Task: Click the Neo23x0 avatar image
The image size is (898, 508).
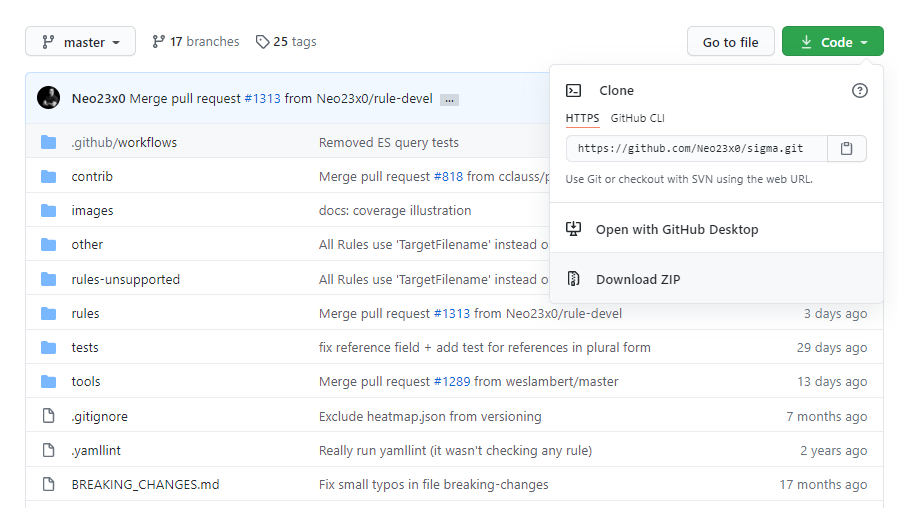Action: pyautogui.click(x=49, y=98)
